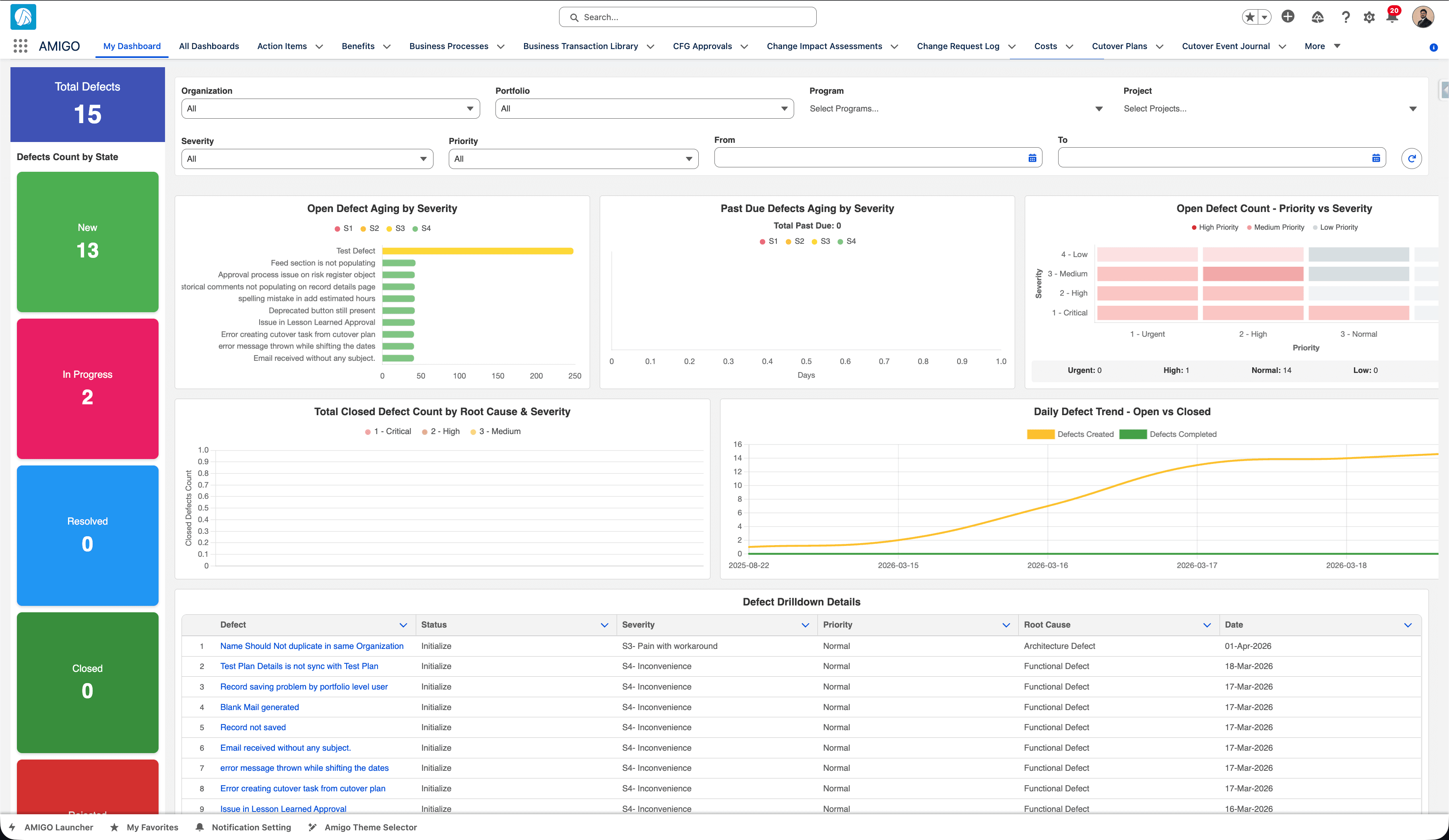
Task: Open the Project select dropdown
Action: (1271, 109)
